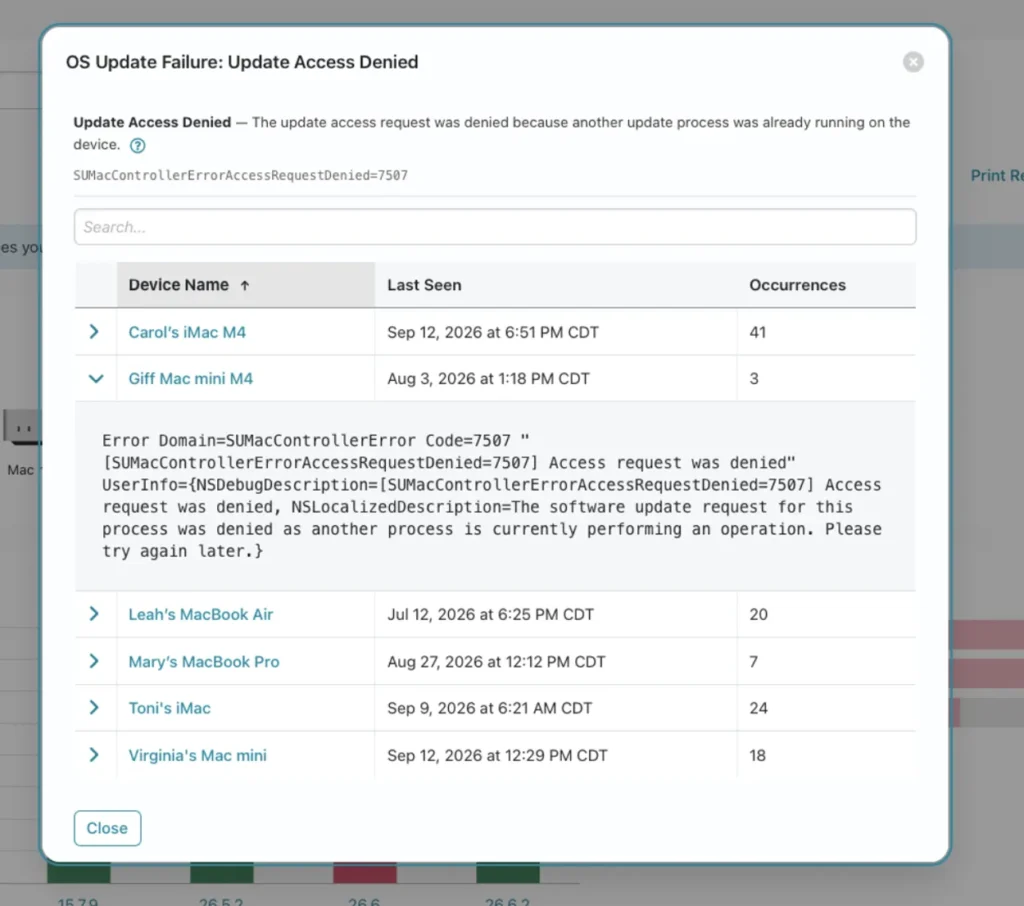The width and height of the screenshot is (1024, 906).
Task: Open Virginia's Mac mini link
Action: (197, 756)
